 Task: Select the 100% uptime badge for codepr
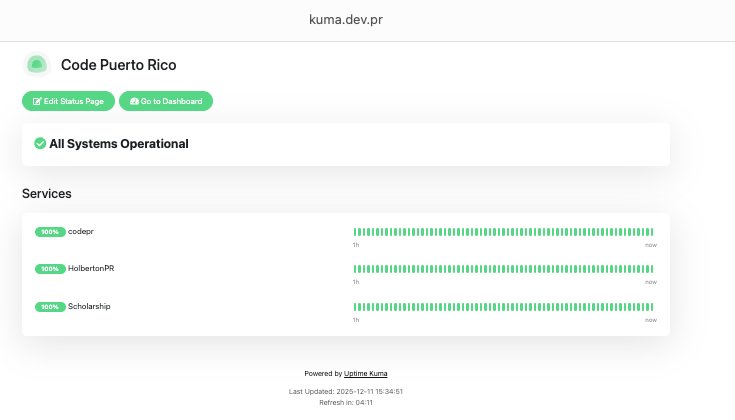click(x=50, y=232)
